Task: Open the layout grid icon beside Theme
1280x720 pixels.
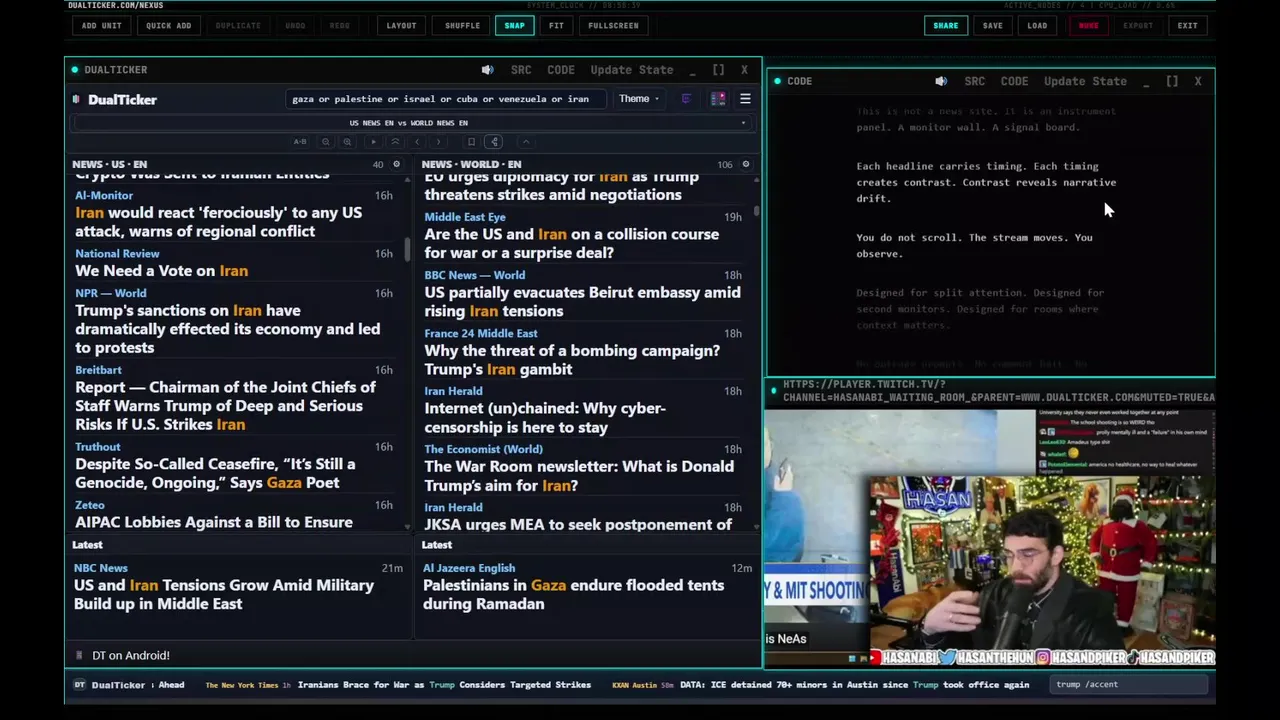Action: [718, 99]
